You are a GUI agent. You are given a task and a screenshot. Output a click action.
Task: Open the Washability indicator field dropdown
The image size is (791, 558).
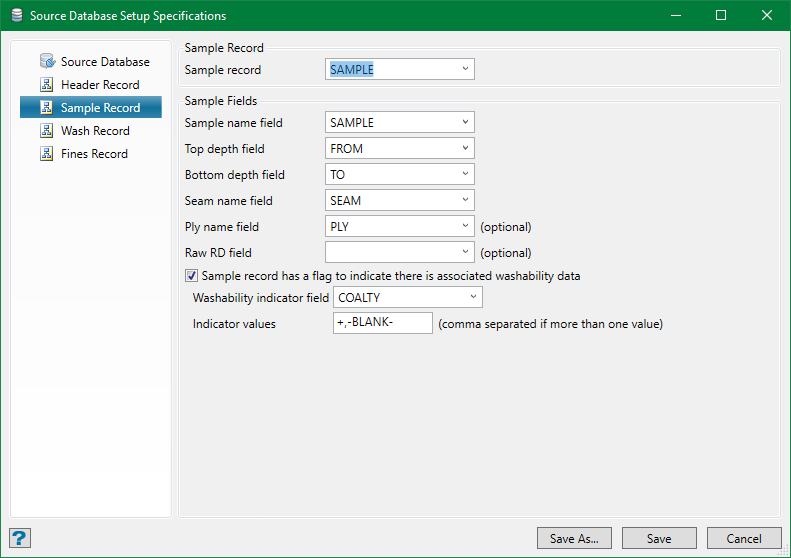[473, 297]
